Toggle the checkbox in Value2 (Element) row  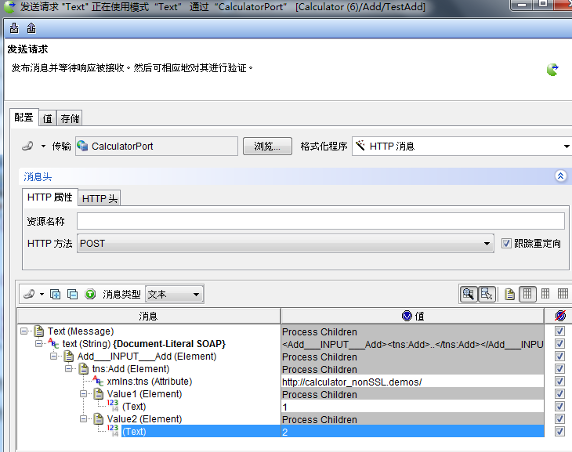coord(560,419)
